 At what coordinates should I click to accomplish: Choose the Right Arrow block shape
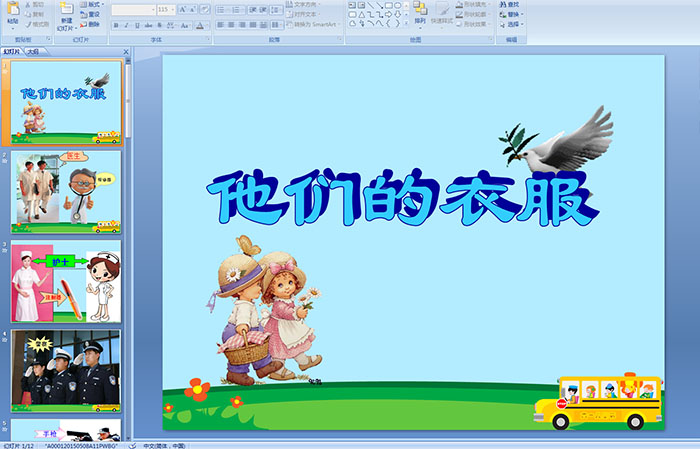[388, 15]
